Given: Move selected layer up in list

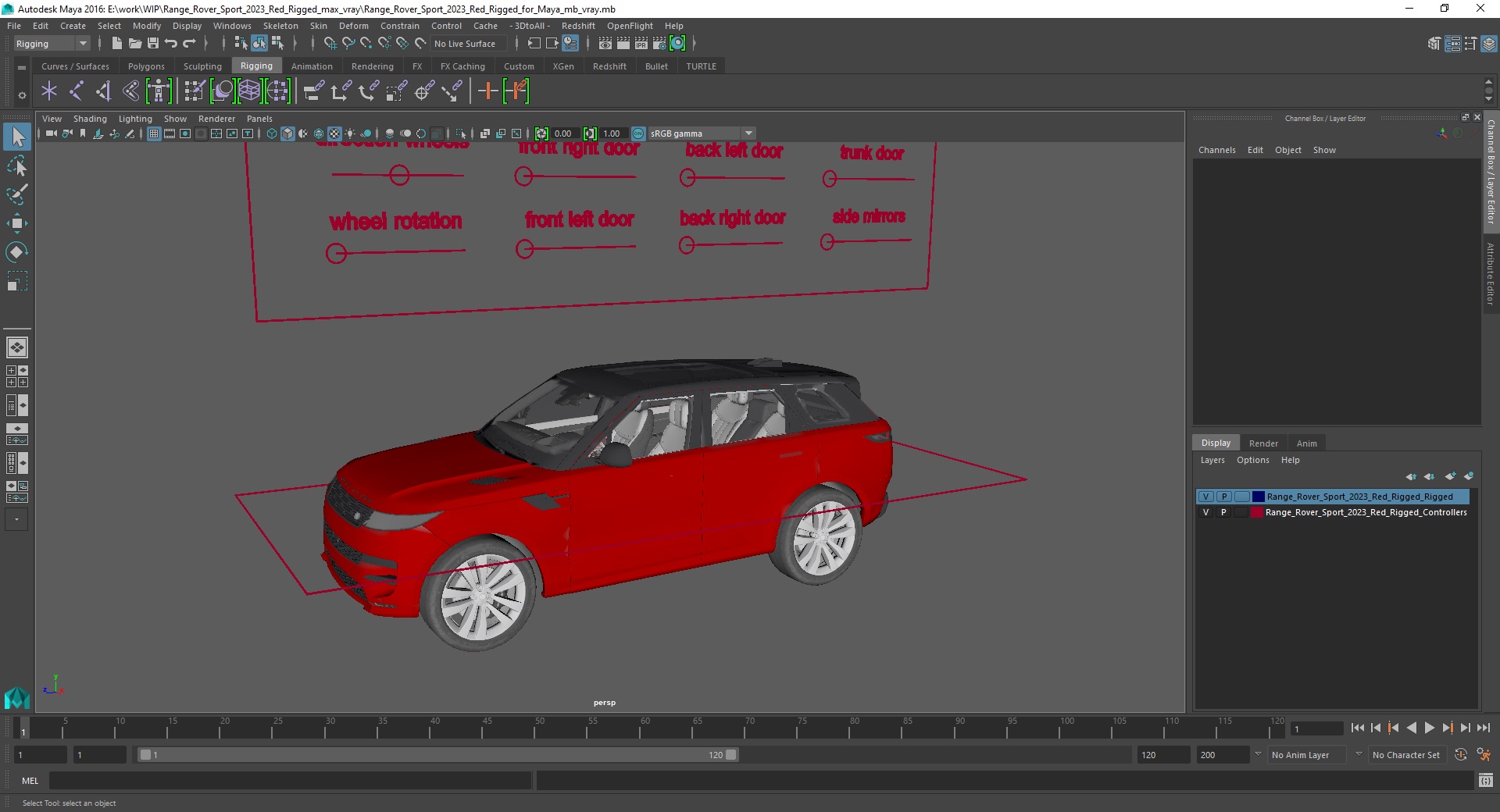Looking at the screenshot, I should pos(1411,476).
